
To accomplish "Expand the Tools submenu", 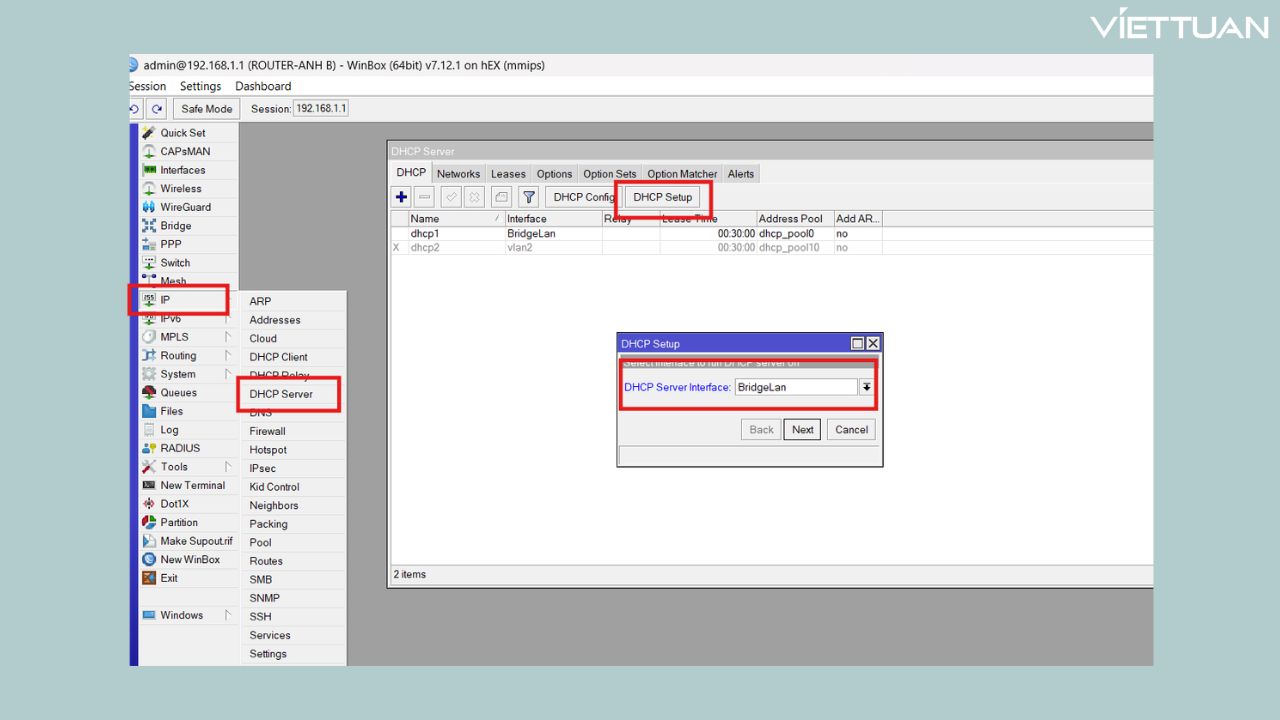I will click(x=188, y=467).
